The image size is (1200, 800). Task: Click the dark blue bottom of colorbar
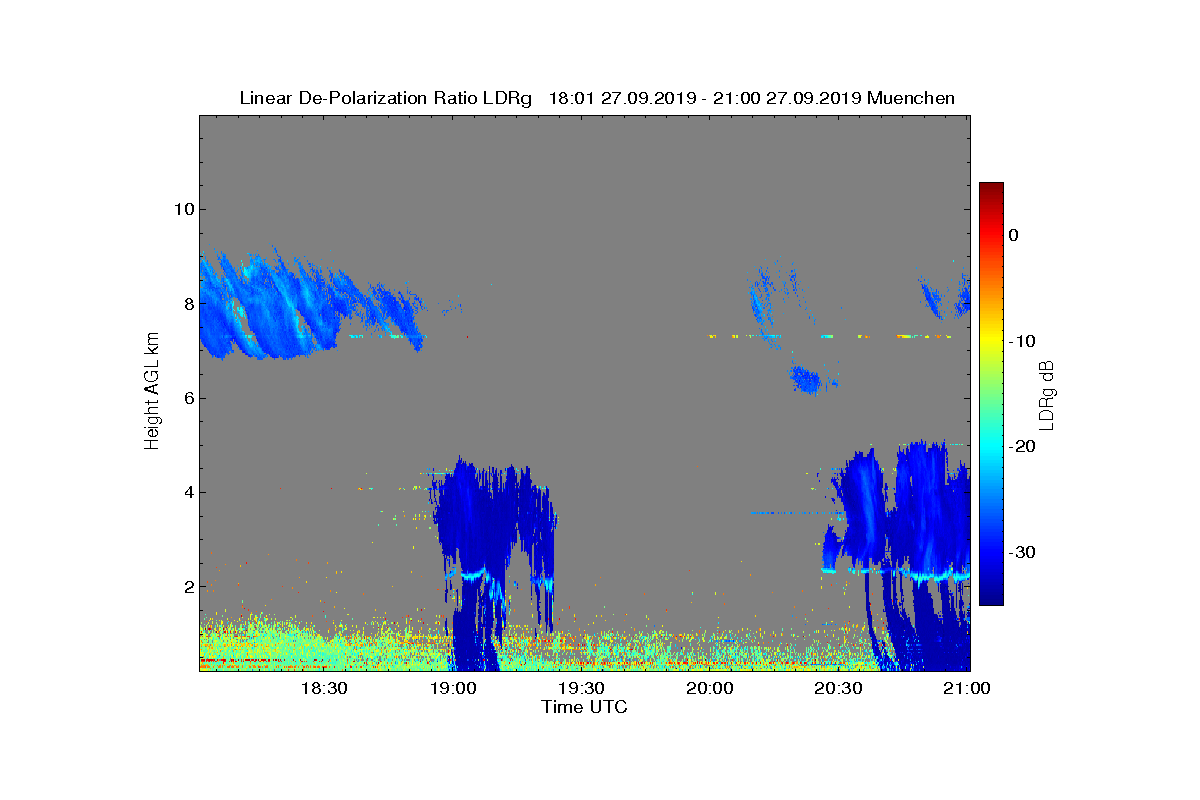[x=991, y=597]
